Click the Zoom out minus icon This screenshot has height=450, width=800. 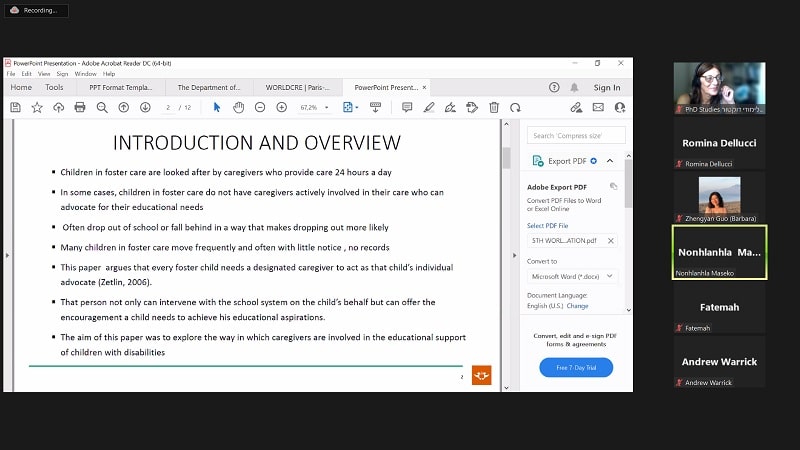tap(261, 107)
